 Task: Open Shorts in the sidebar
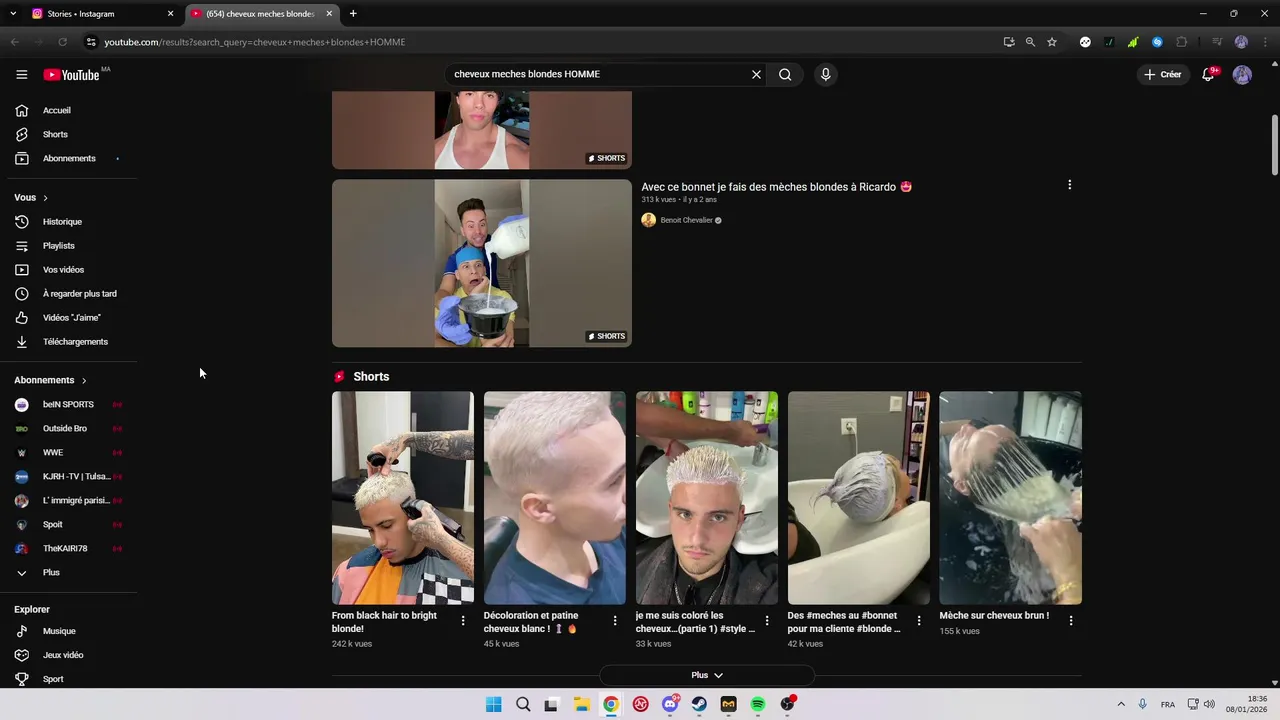(68, 134)
